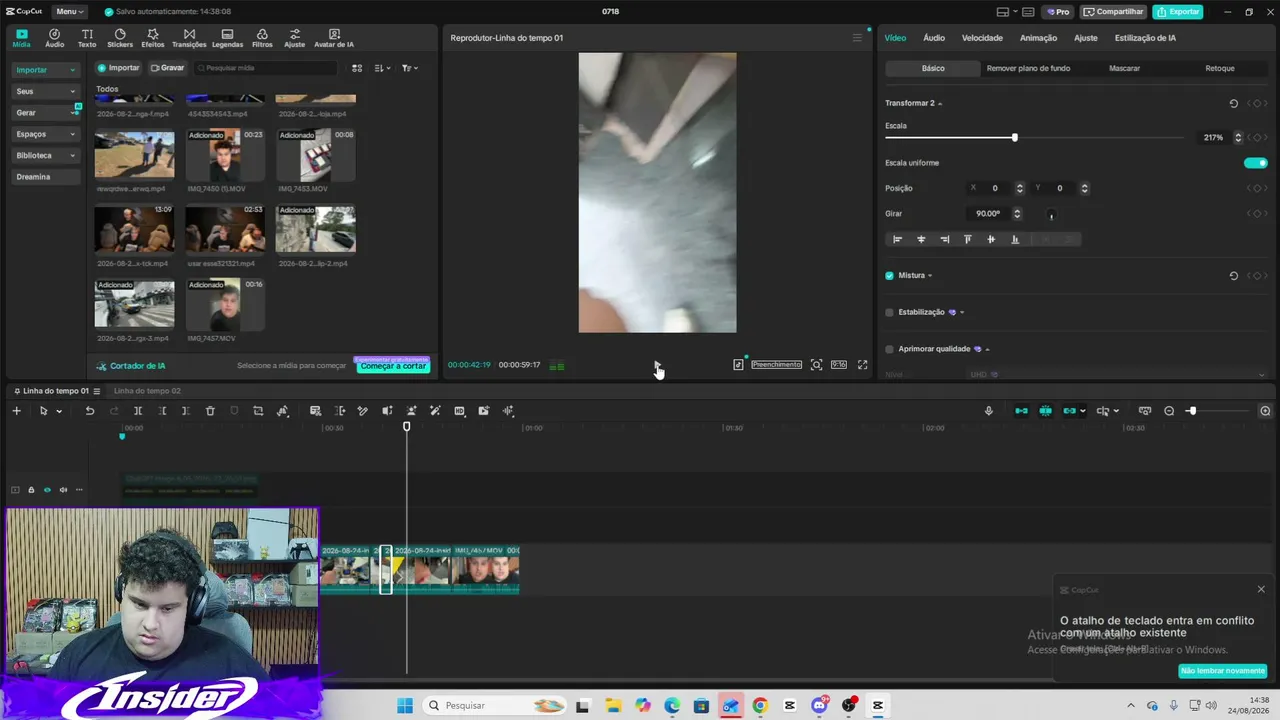The image size is (1280, 720).
Task: Toggle auto snapping in timeline toolbar
Action: (1045, 411)
